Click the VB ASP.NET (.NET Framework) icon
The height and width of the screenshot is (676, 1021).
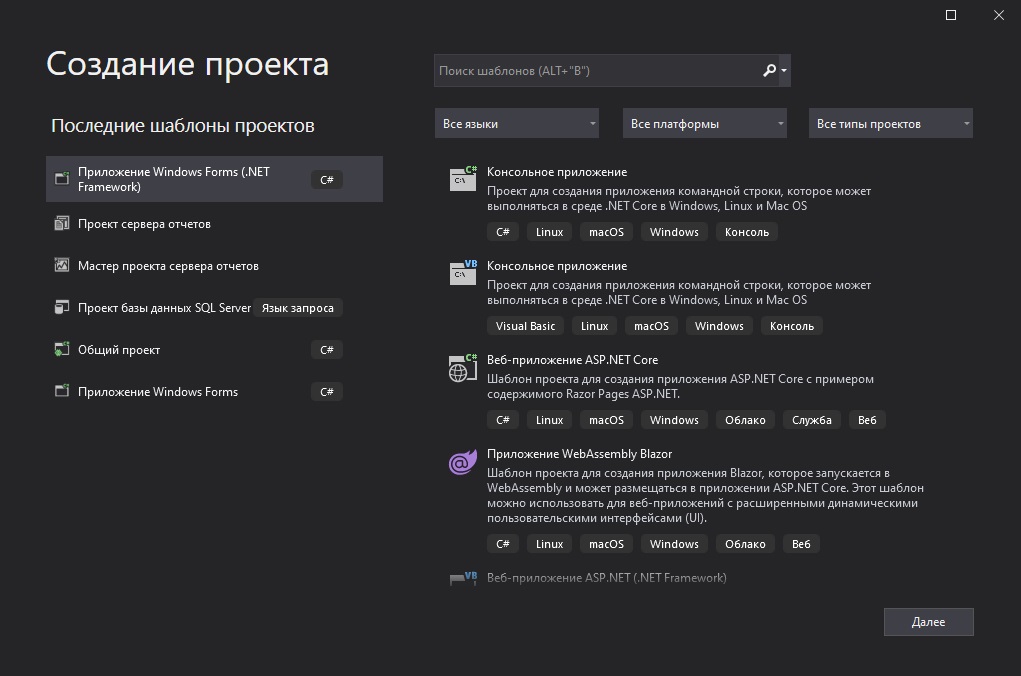[463, 578]
